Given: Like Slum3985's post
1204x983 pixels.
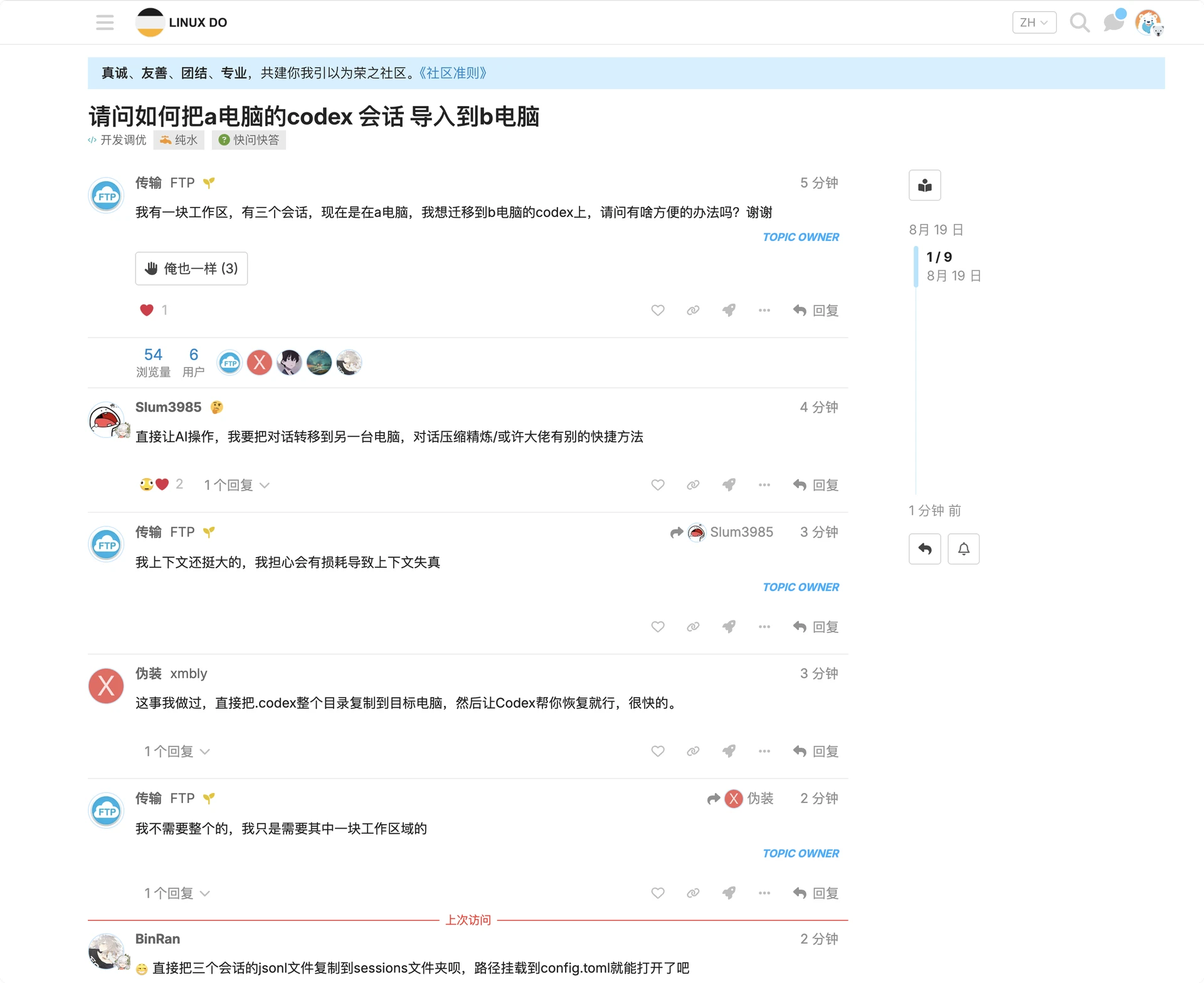Looking at the screenshot, I should point(658,485).
